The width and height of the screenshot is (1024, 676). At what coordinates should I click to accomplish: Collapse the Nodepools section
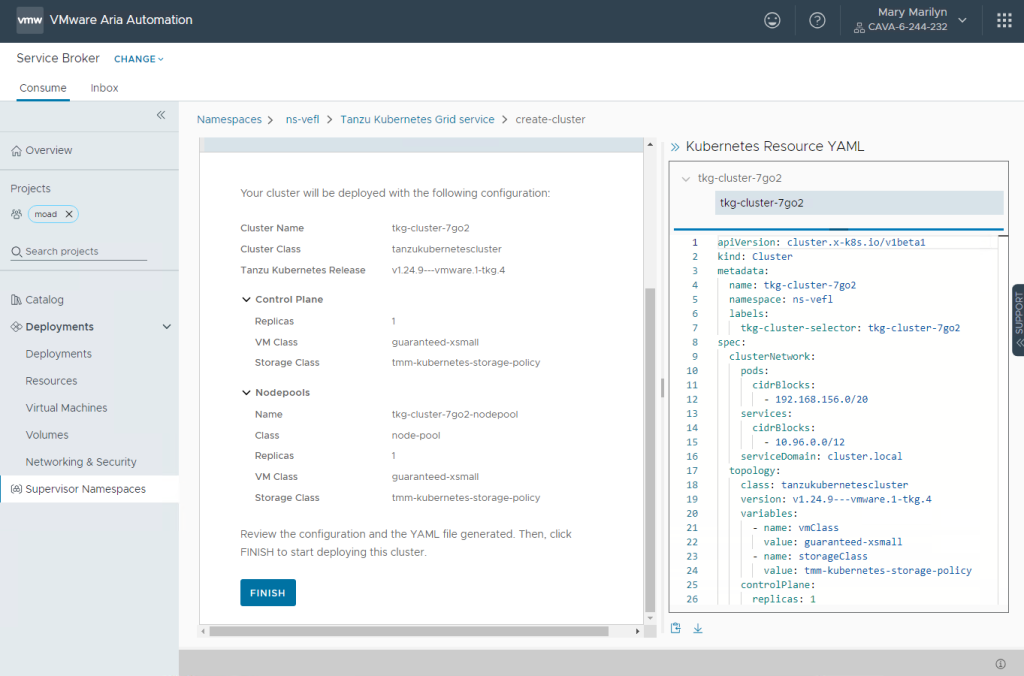(x=246, y=392)
